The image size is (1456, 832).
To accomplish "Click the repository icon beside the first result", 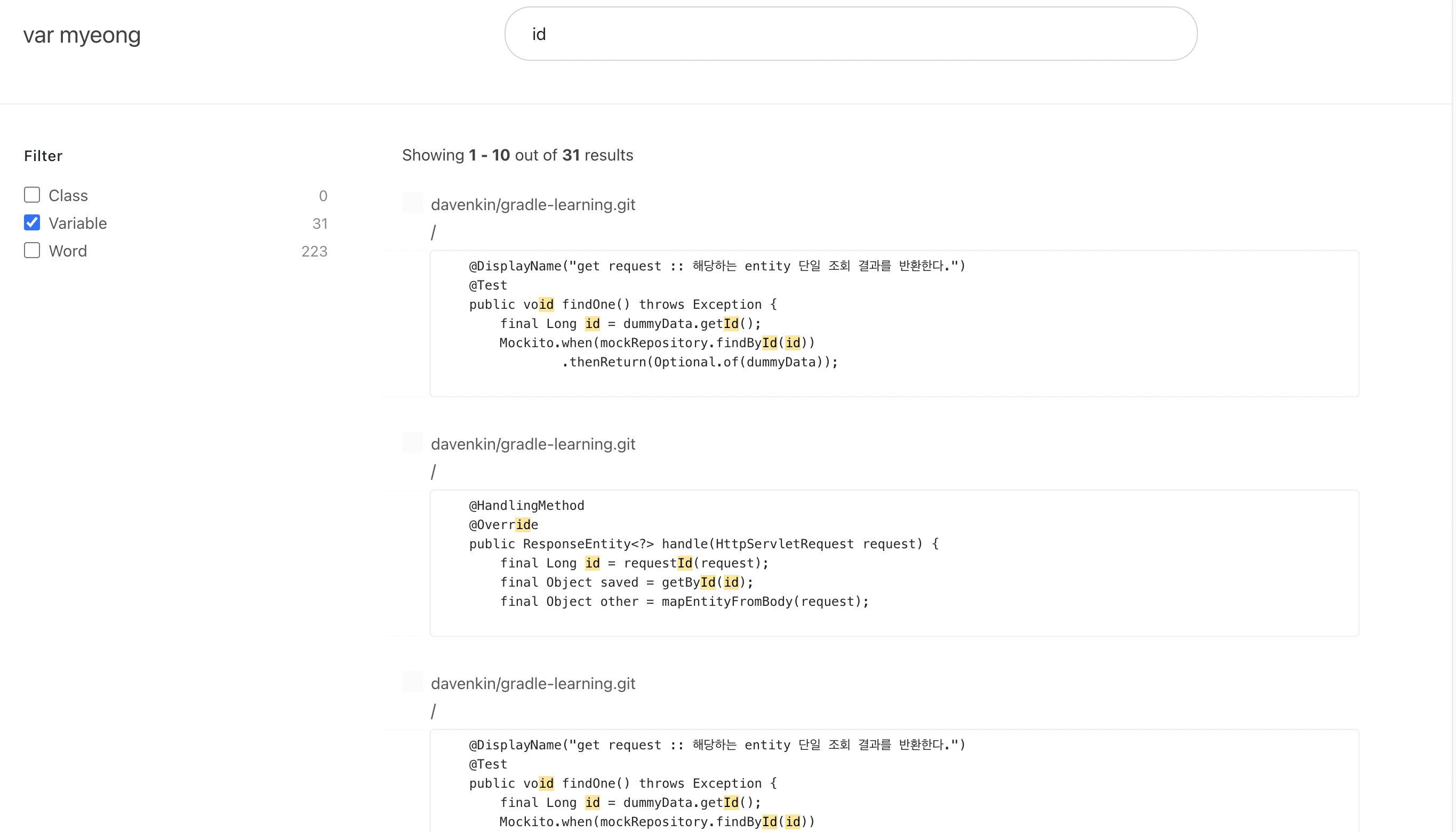I will coord(413,203).
